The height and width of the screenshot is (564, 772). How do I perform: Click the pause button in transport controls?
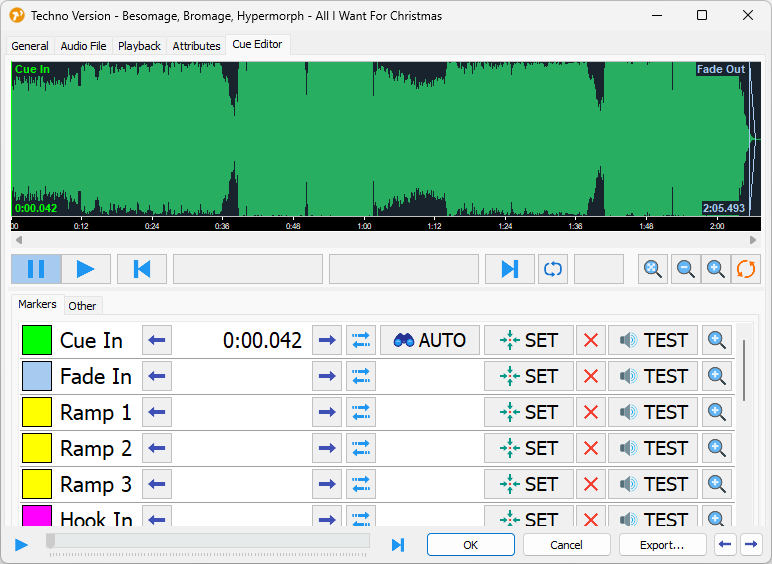pyautogui.click(x=36, y=269)
